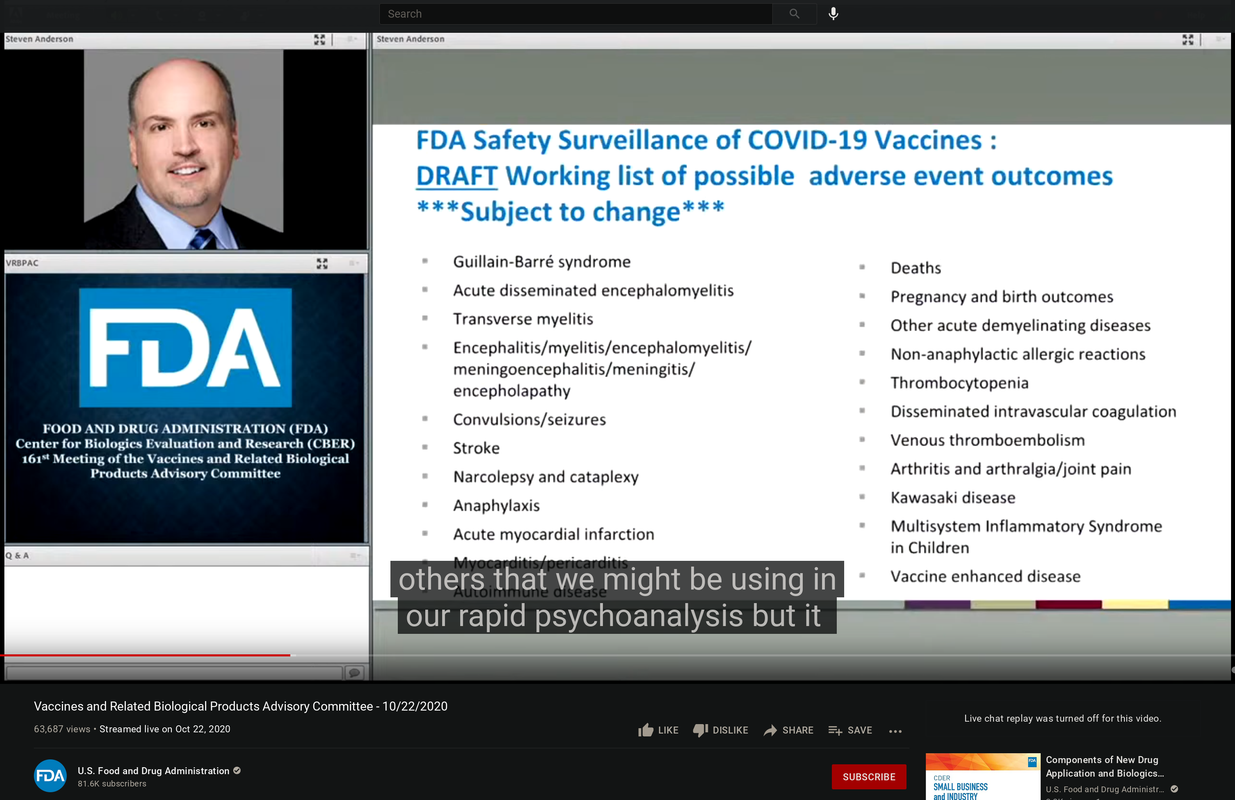Click 'Convulsions/seizures' list item
The image size is (1235, 800).
coord(529,420)
